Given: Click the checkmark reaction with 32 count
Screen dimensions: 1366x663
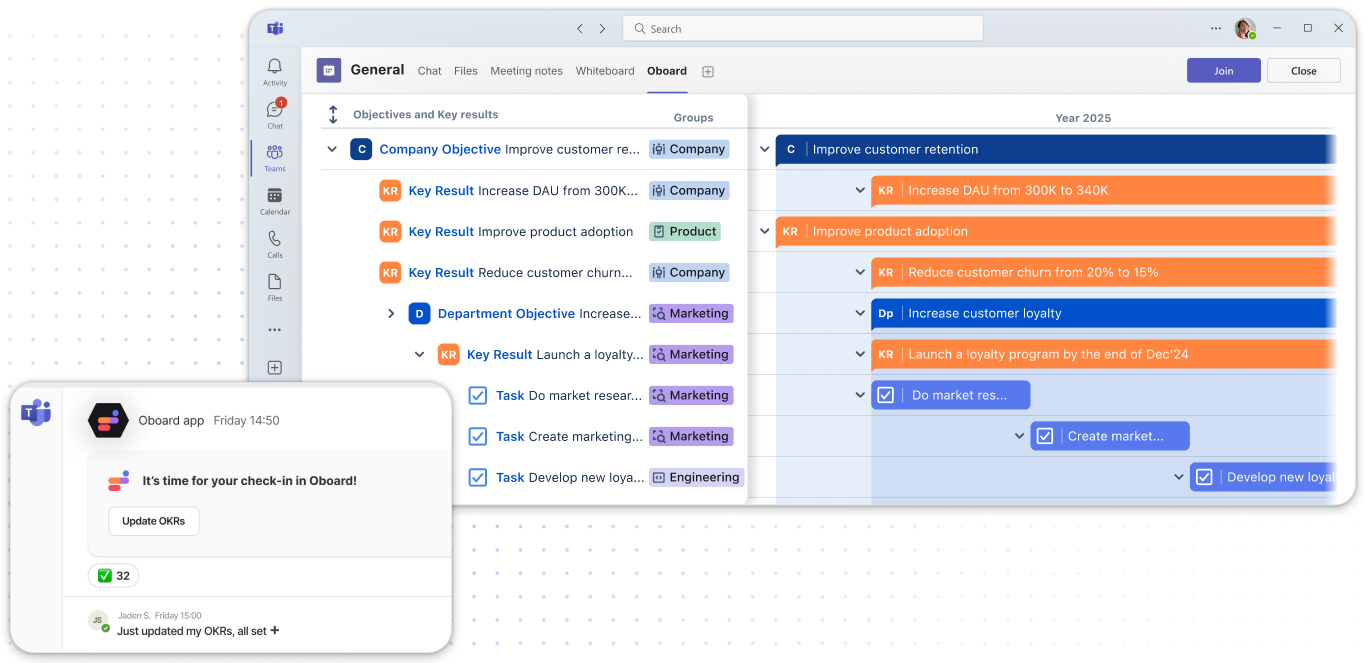Looking at the screenshot, I should click(x=113, y=576).
